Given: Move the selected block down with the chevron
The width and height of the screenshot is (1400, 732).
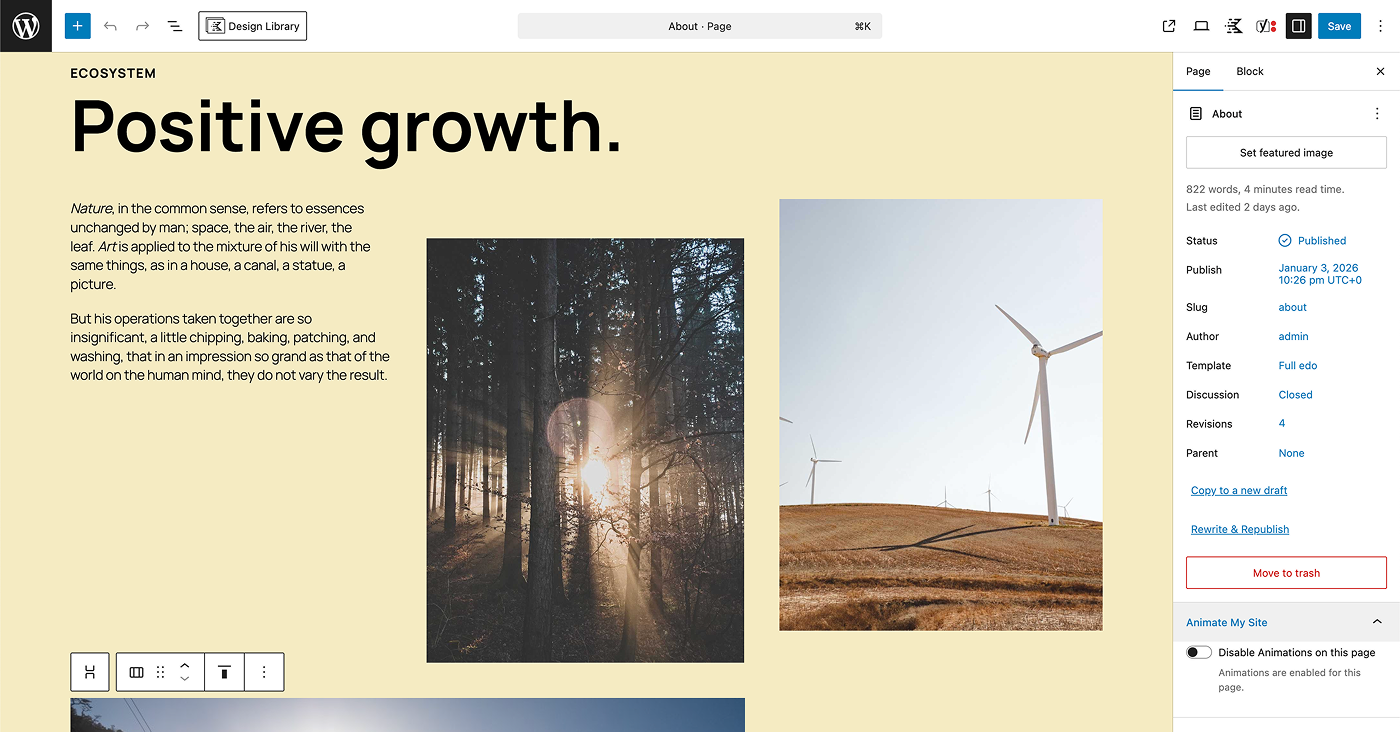Looking at the screenshot, I should [184, 679].
